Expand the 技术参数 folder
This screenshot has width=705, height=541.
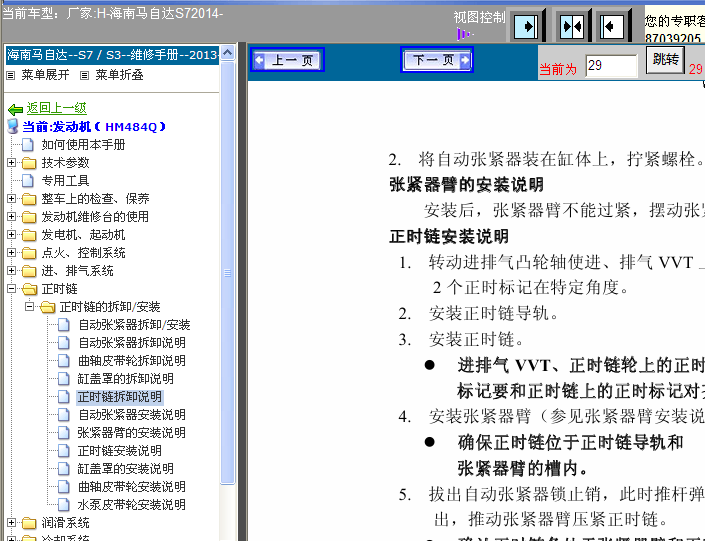(x=12, y=162)
